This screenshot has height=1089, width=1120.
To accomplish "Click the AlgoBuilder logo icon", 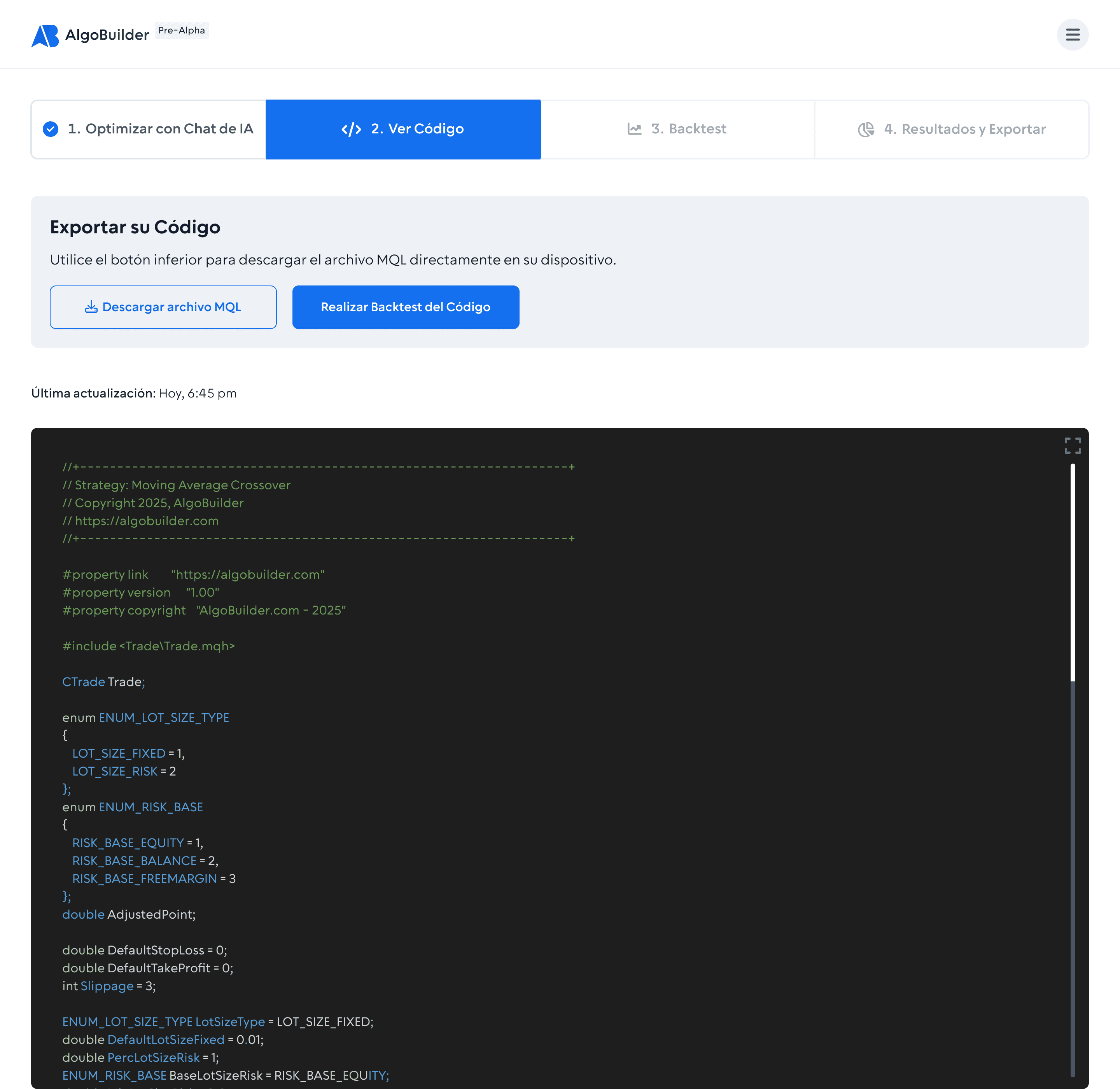I will tap(46, 35).
